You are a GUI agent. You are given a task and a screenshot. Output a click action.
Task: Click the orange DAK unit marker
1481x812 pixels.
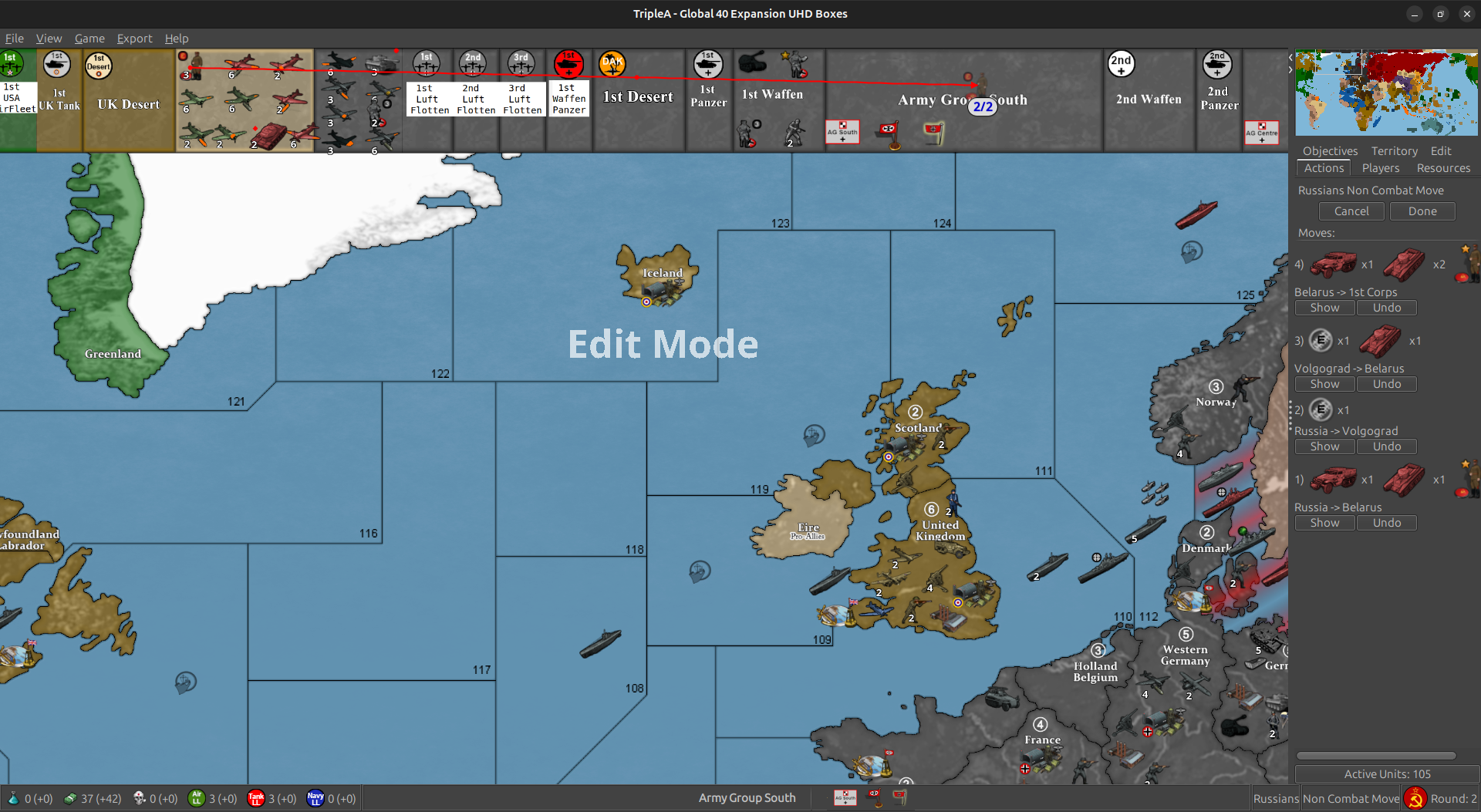click(612, 65)
